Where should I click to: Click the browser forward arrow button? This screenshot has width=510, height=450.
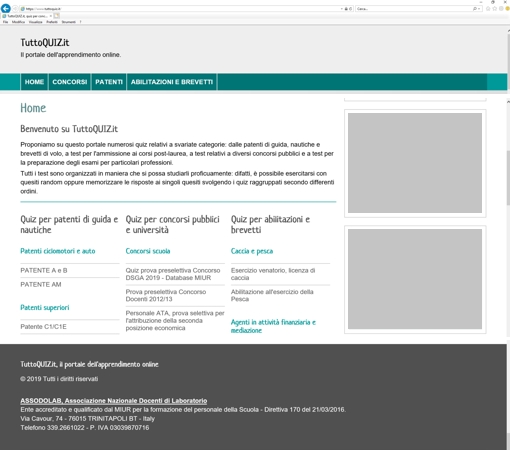point(15,9)
